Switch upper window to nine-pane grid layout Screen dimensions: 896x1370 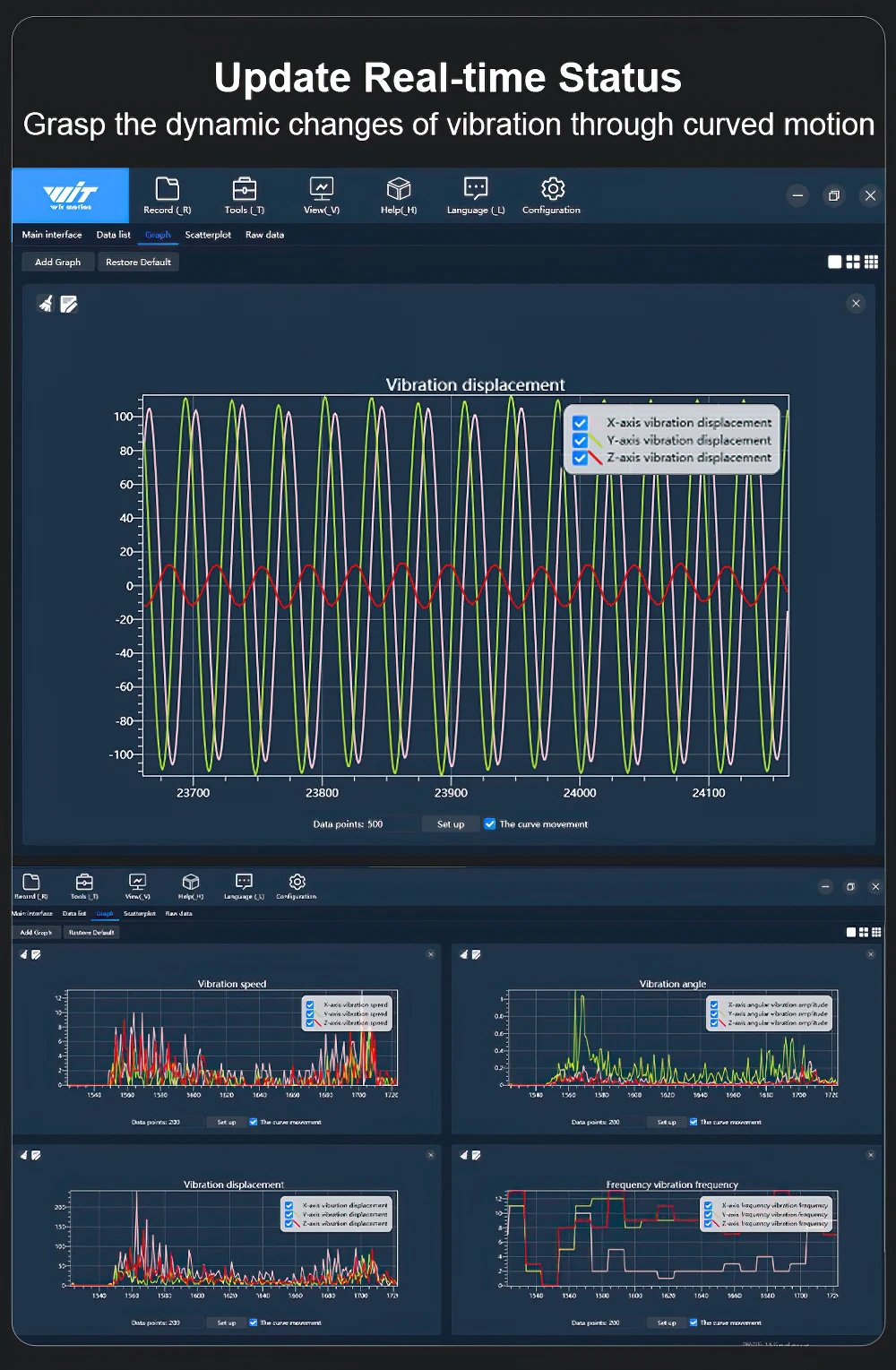pos(871,262)
